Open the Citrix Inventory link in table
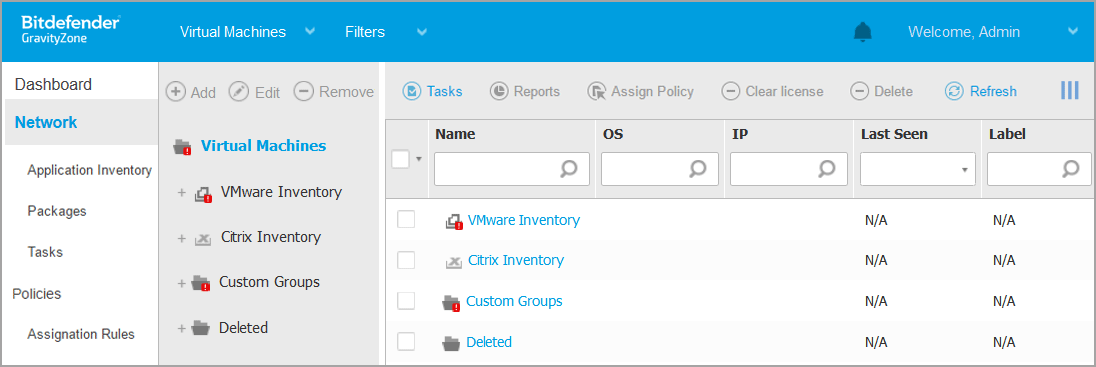Image resolution: width=1096 pixels, height=367 pixels. 516,260
